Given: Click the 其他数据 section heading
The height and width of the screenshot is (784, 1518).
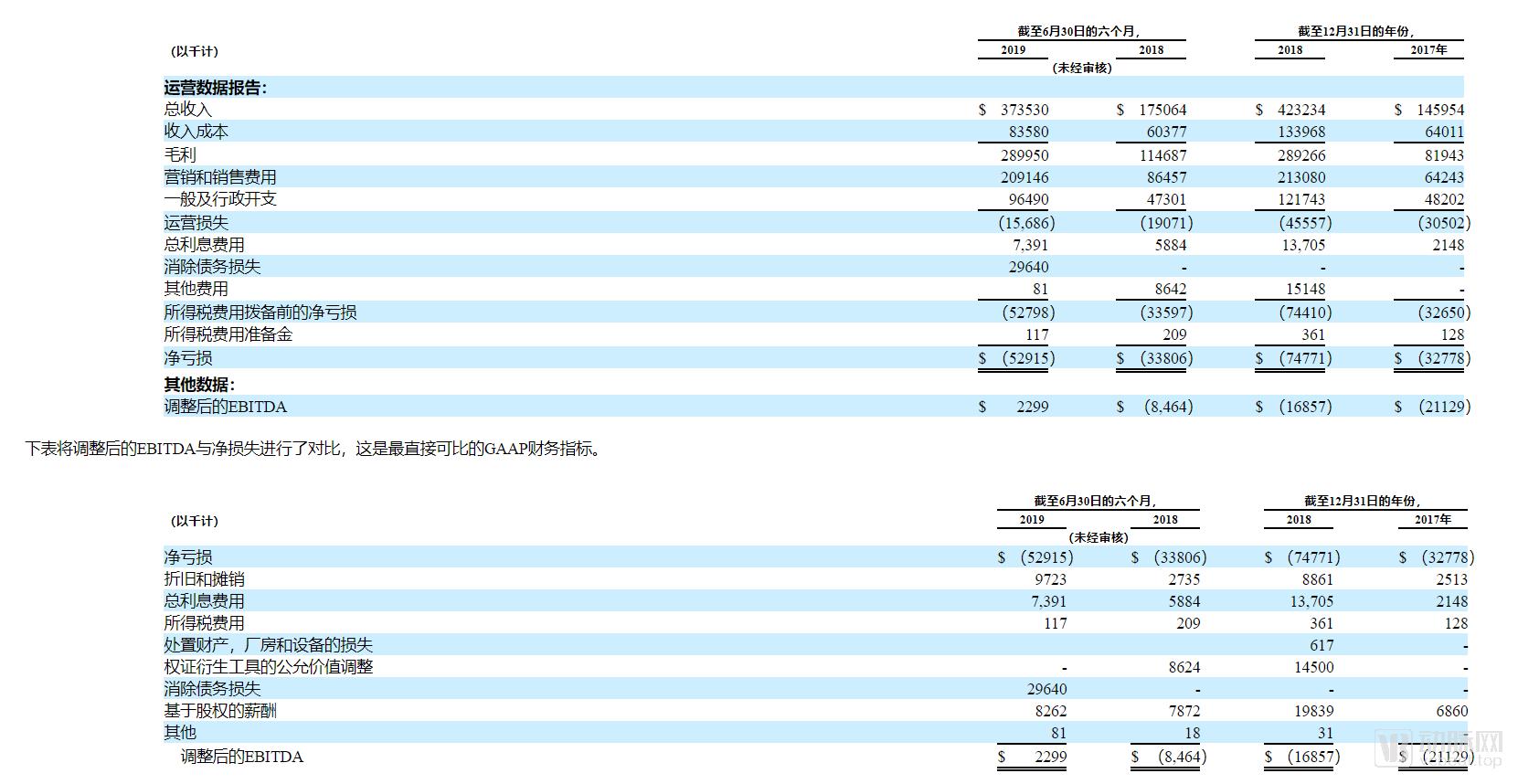Looking at the screenshot, I should click(x=199, y=385).
